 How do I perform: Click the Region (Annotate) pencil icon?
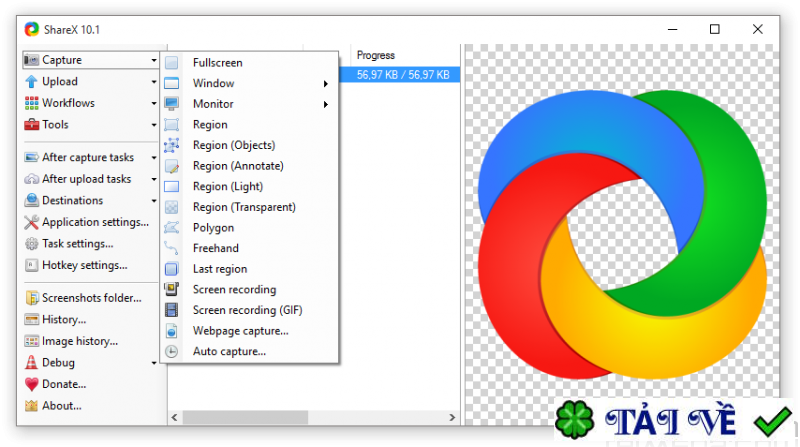tap(171, 166)
